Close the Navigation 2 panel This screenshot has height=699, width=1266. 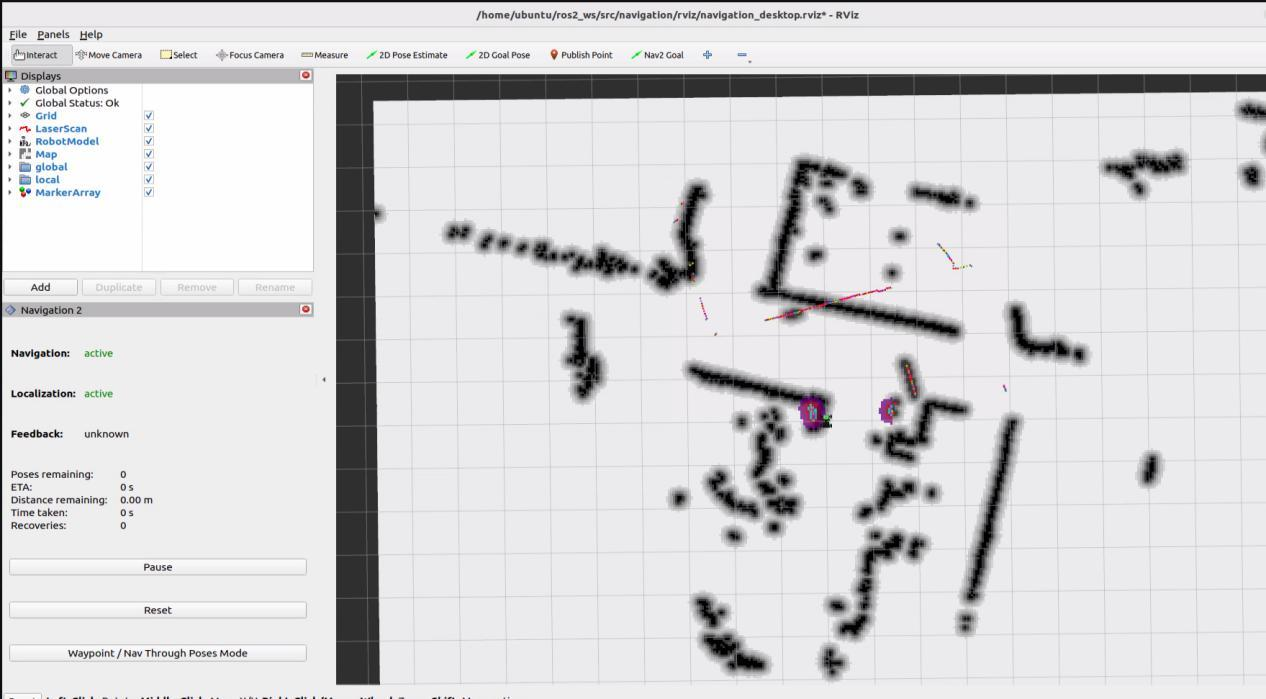tap(306, 310)
